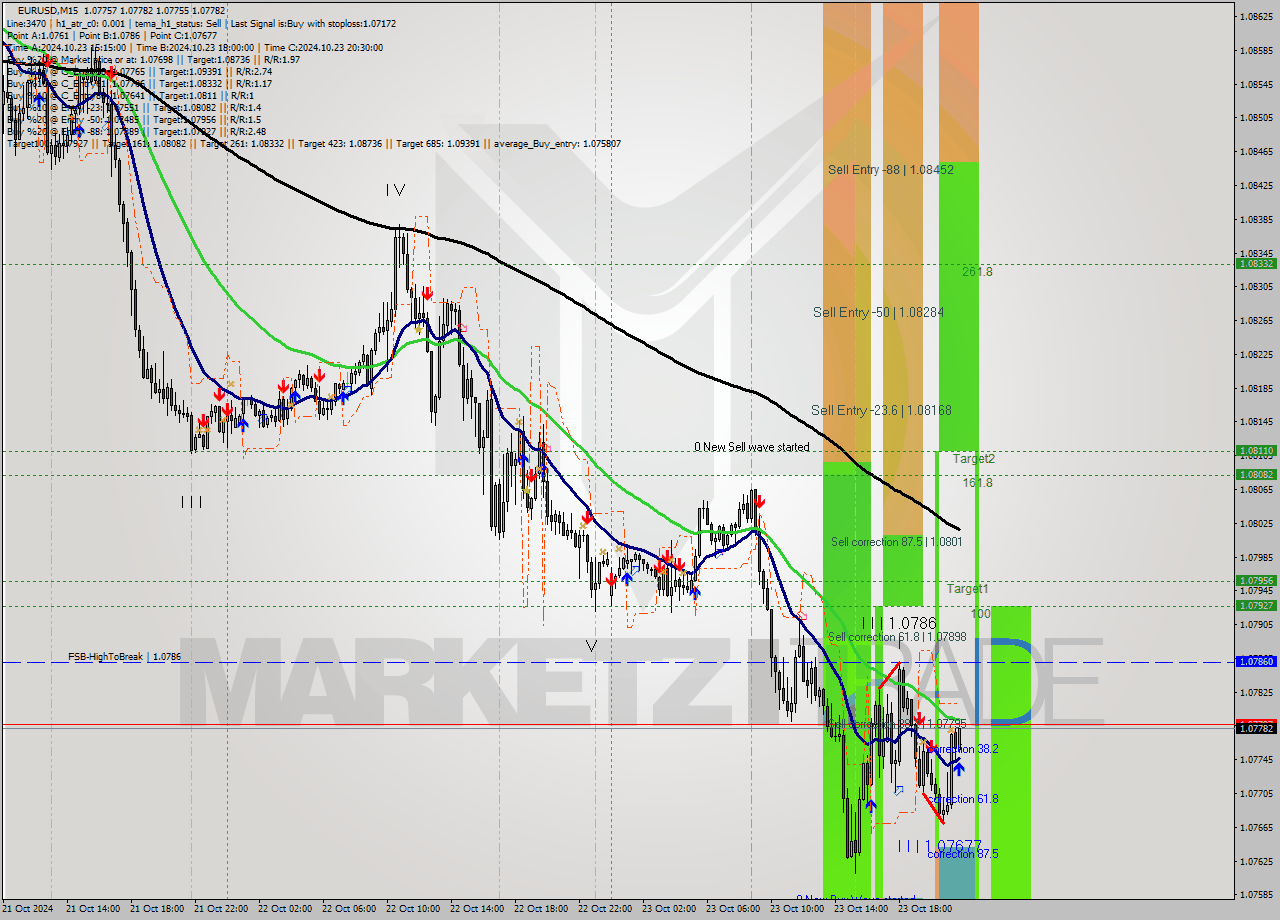Select the 'I I I 1.0786' wave label
Screen dimensions: 1280x920
tap(899, 623)
